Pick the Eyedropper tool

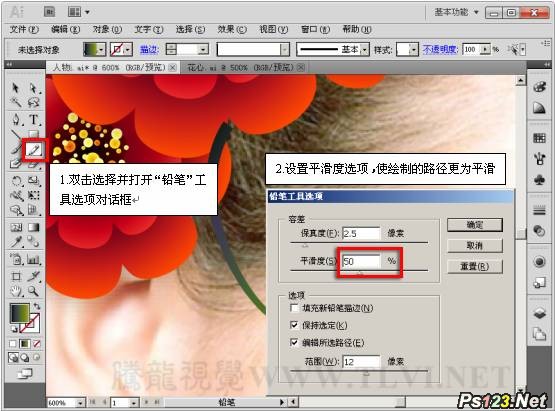16,242
